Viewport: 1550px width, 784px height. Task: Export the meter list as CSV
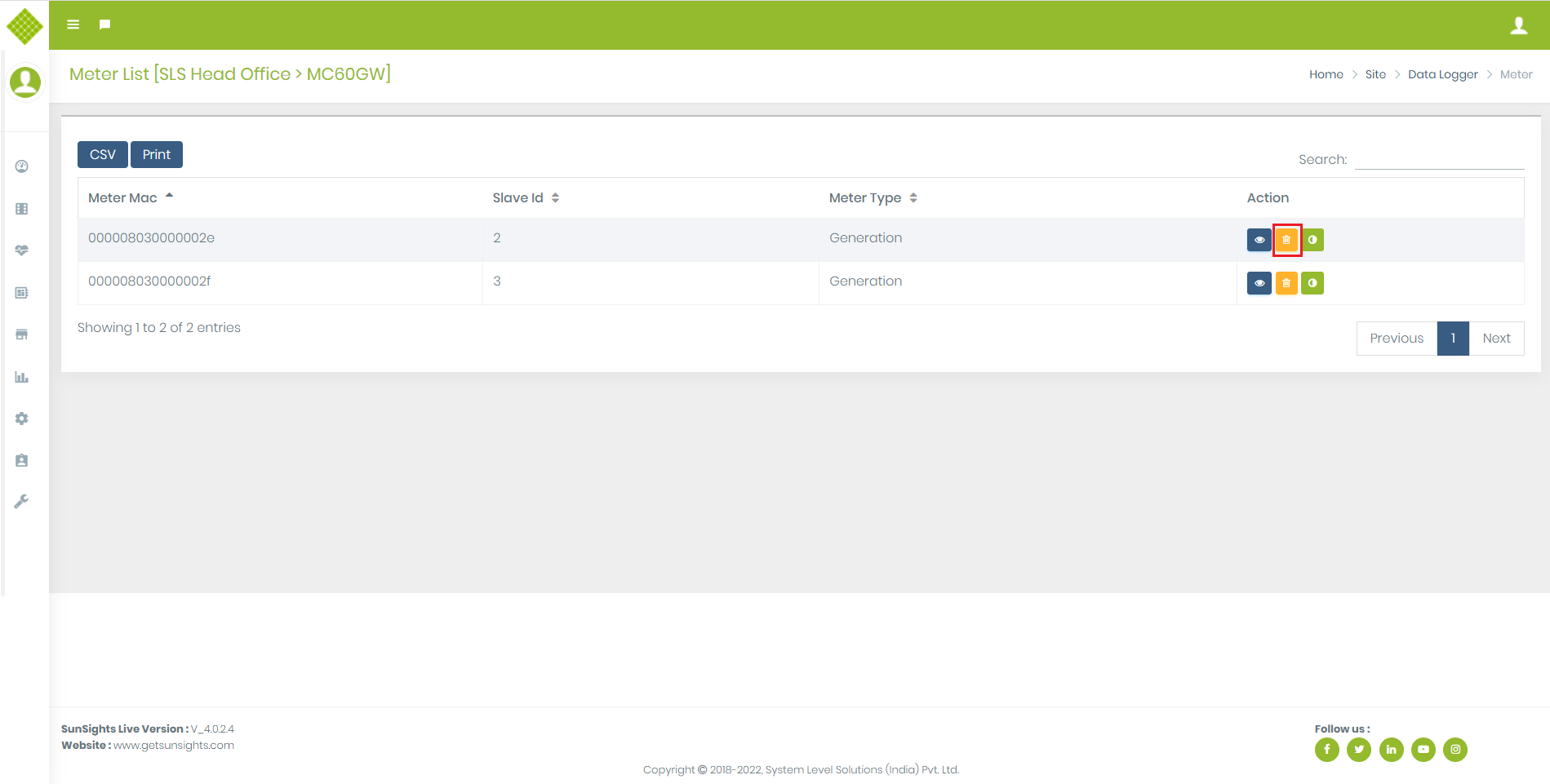[x=103, y=154]
